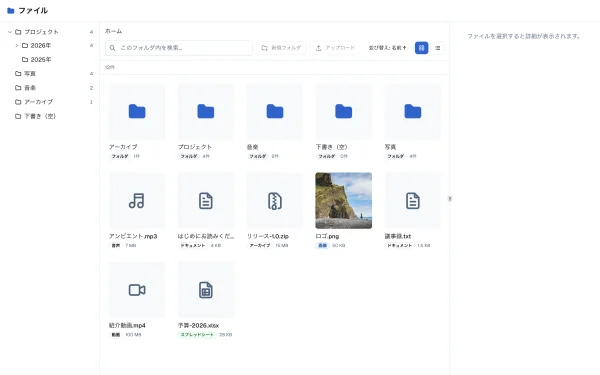This screenshot has height=375, width=600.
Task: Switch to list view
Action: (437, 48)
